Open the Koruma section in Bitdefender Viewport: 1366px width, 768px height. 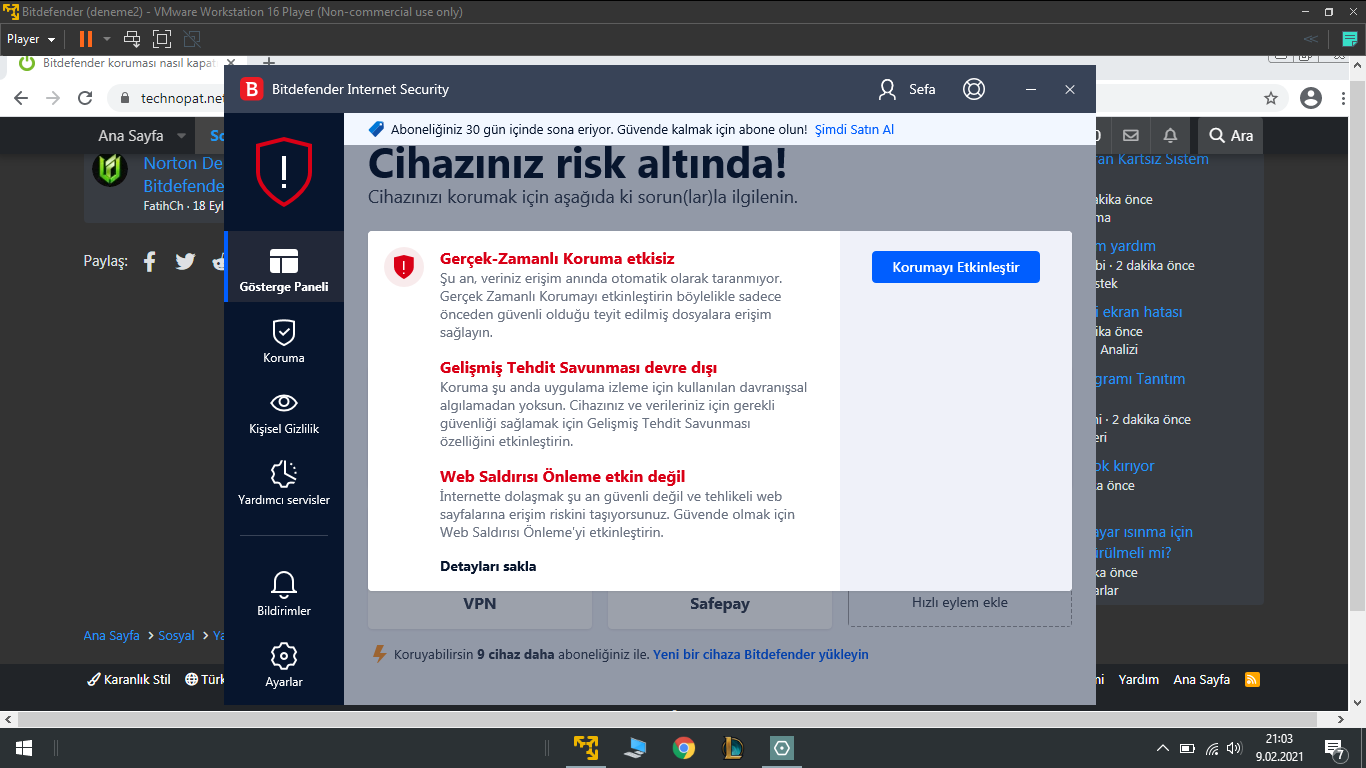[x=284, y=342]
